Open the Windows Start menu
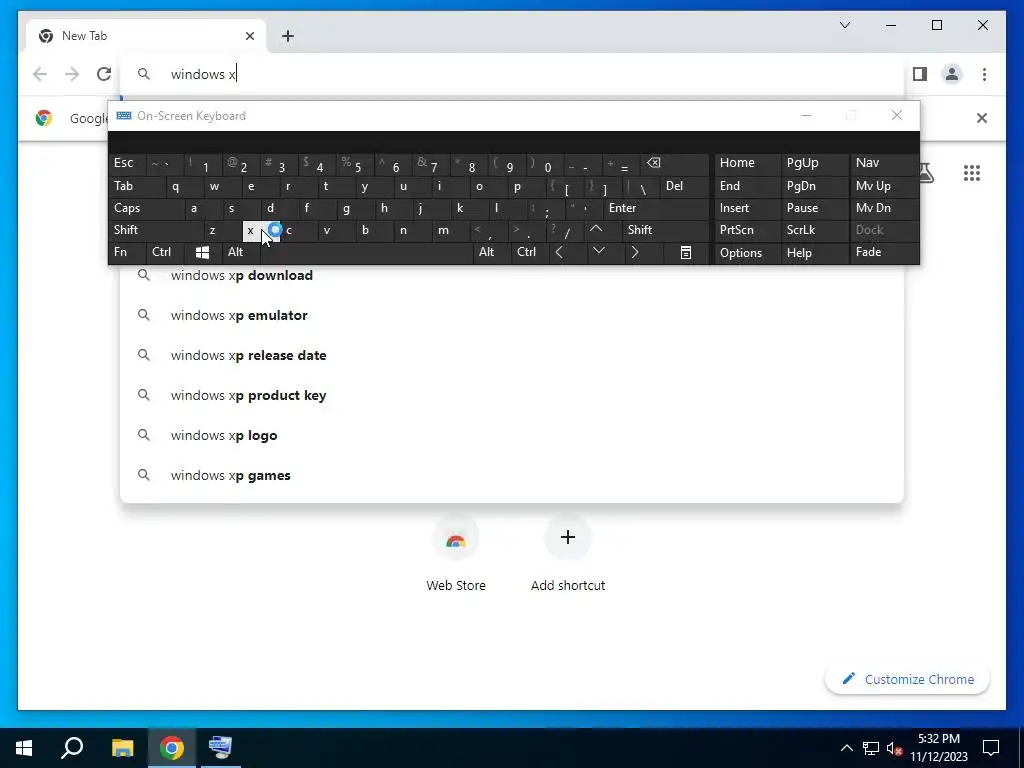The image size is (1024, 768). click(x=24, y=748)
